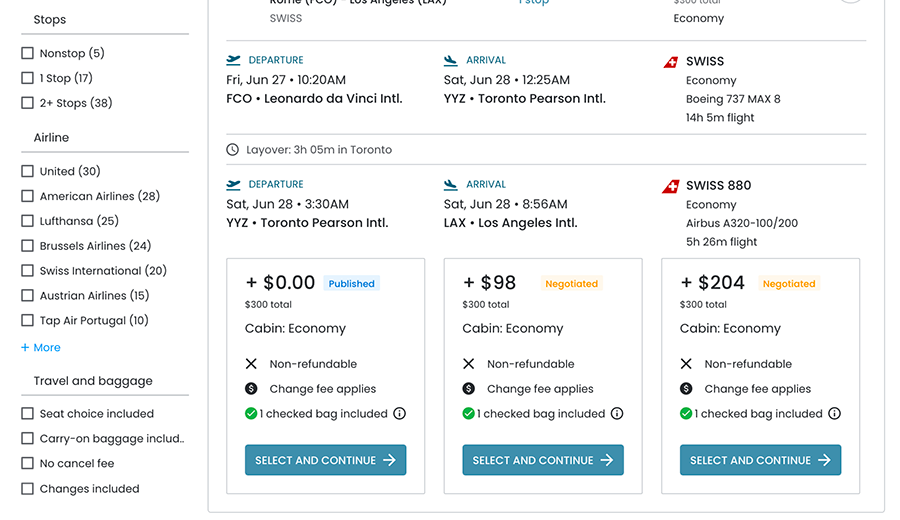Click Toronto arrival plane icon

451,60
